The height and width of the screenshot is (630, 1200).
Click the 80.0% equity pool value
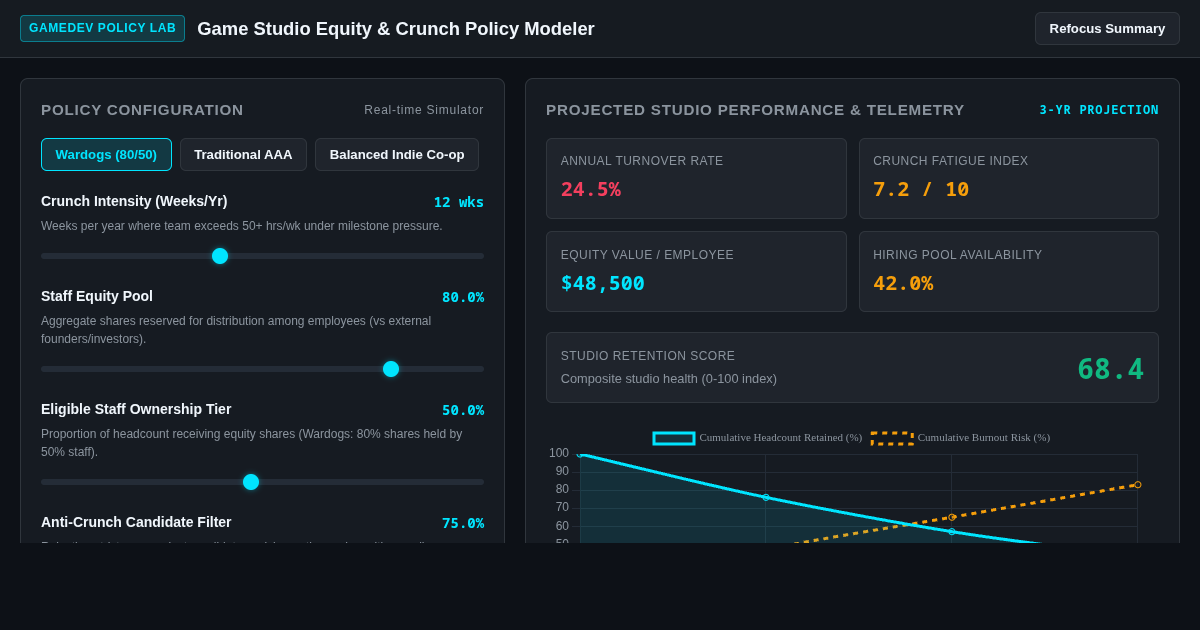[x=463, y=297]
